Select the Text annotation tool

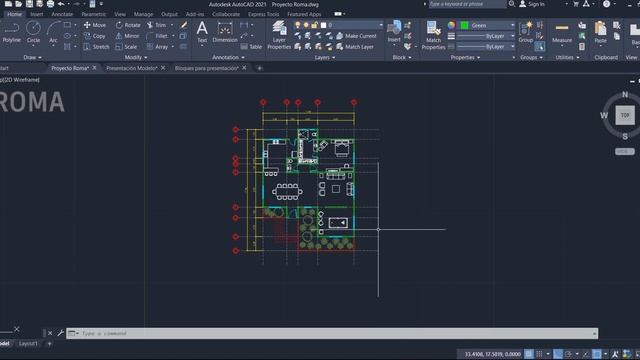click(202, 32)
